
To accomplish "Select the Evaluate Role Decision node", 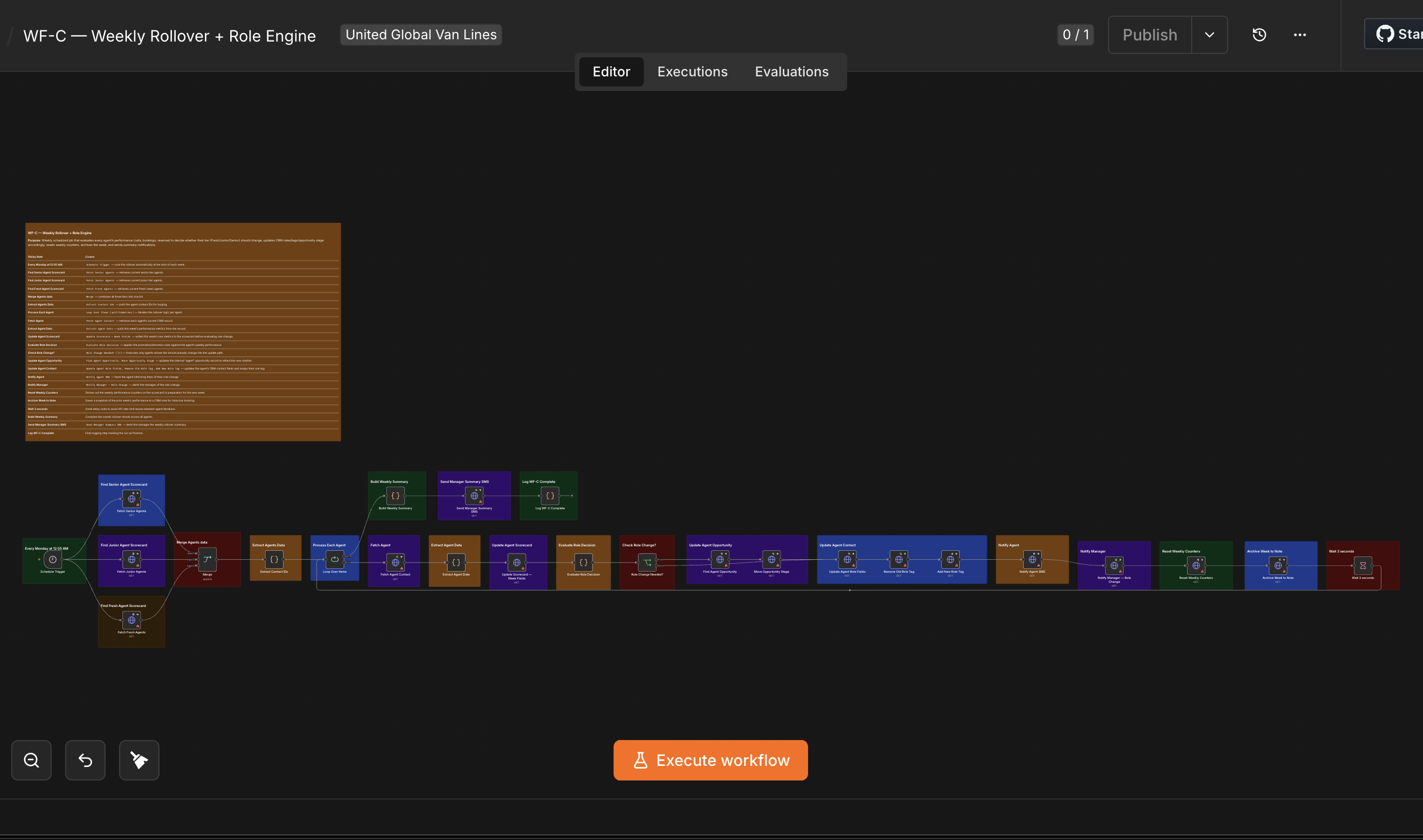I will point(583,562).
